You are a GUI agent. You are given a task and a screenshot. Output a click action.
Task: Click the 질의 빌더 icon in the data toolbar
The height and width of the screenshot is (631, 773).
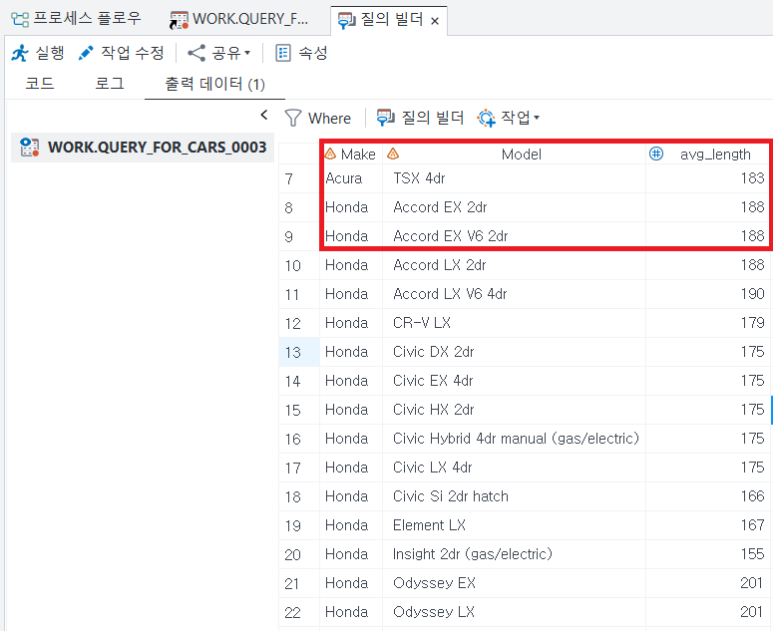click(386, 117)
